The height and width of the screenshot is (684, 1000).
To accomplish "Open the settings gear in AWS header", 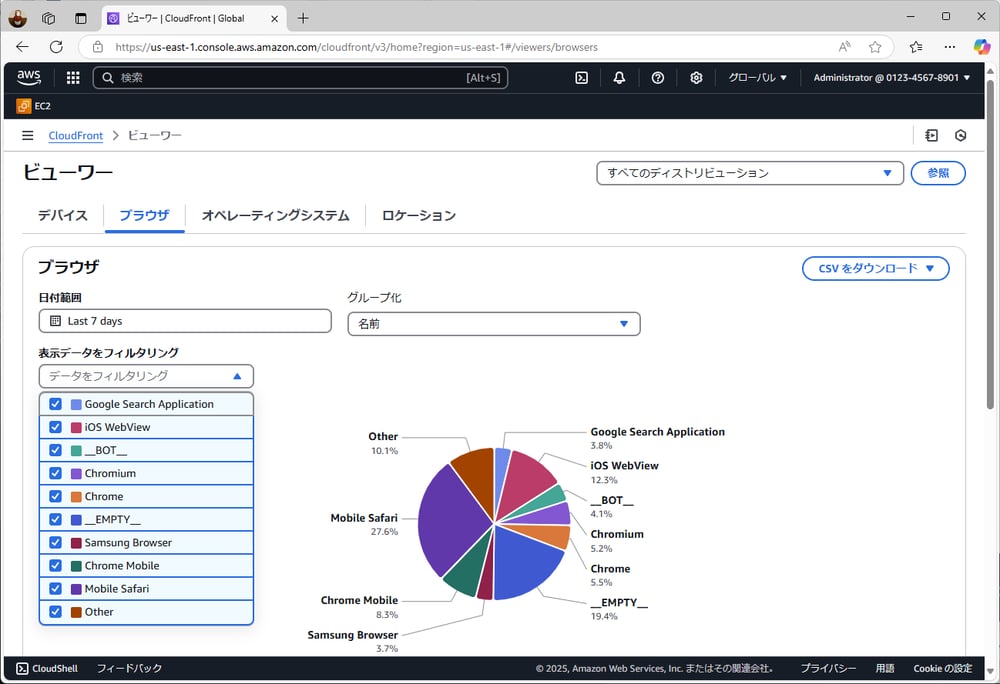I will click(696, 78).
